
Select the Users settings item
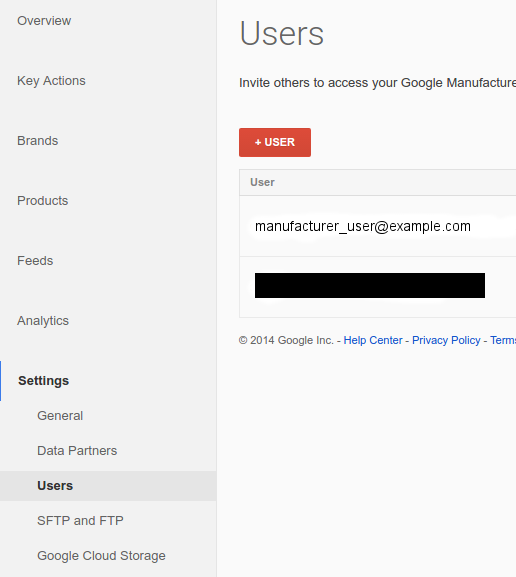(108, 486)
